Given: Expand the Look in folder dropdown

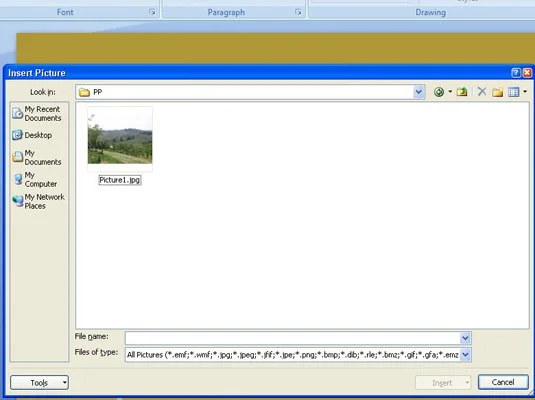Looking at the screenshot, I should click(x=419, y=92).
